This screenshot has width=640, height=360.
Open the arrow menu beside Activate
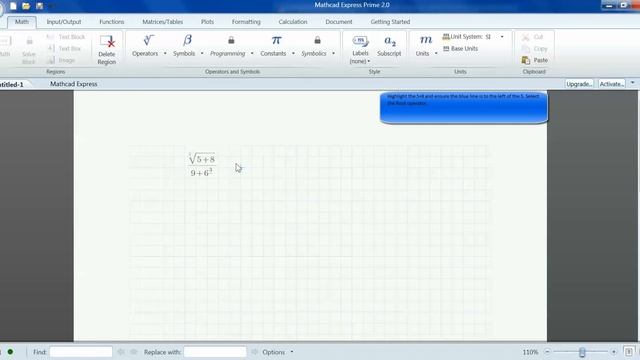pyautogui.click(x=632, y=83)
